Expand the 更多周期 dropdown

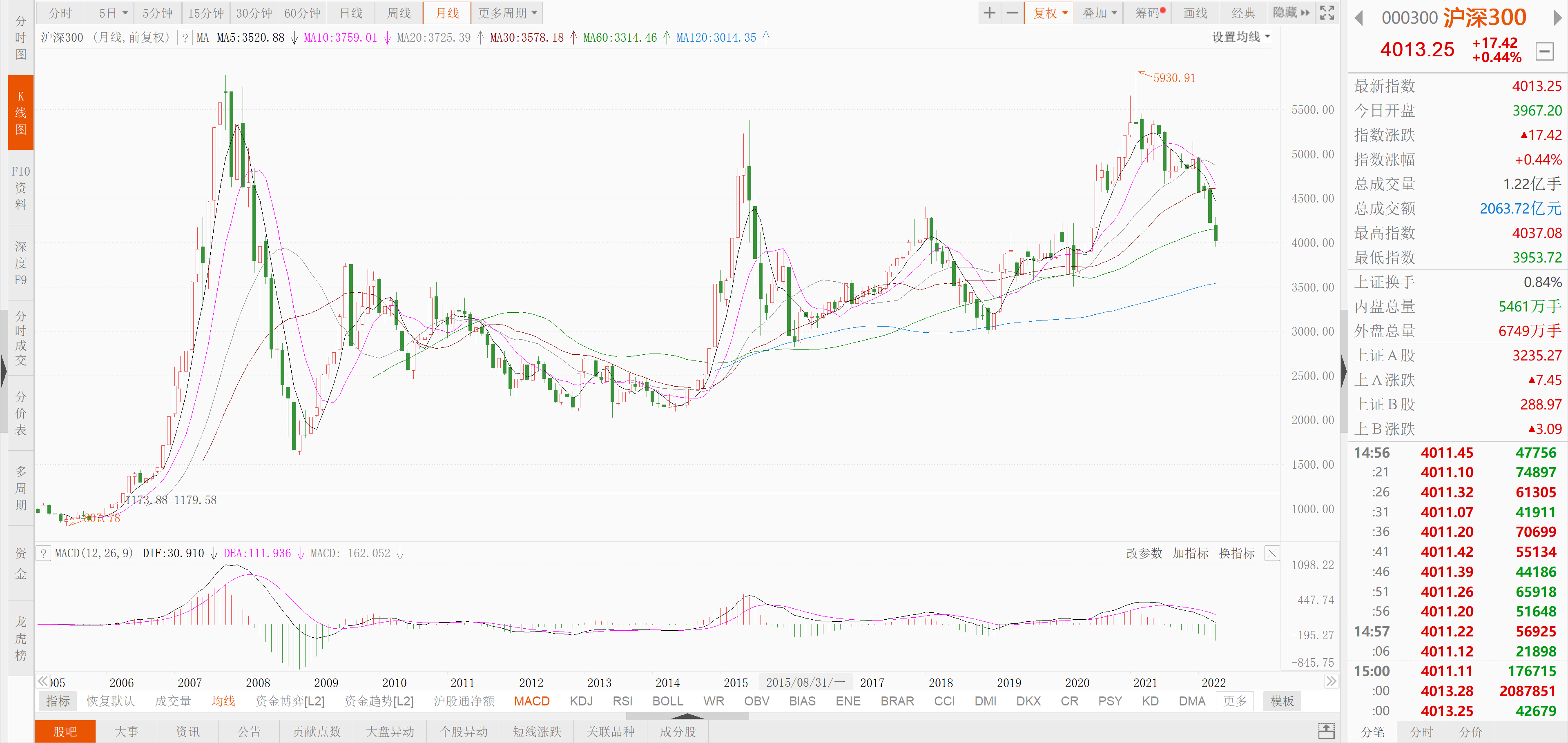507,13
